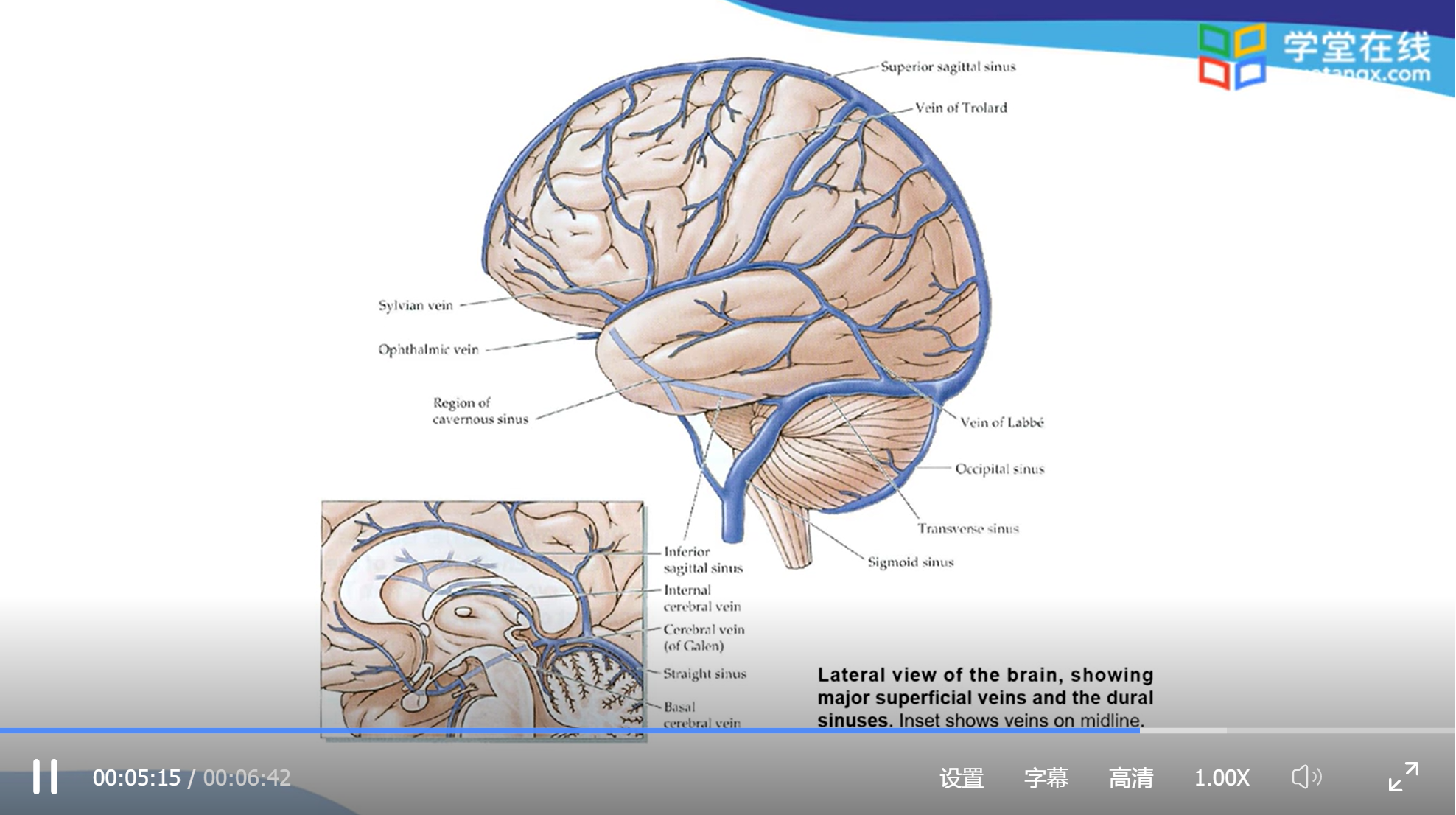
Task: Click the Vein of Trolard label
Action: (x=961, y=108)
